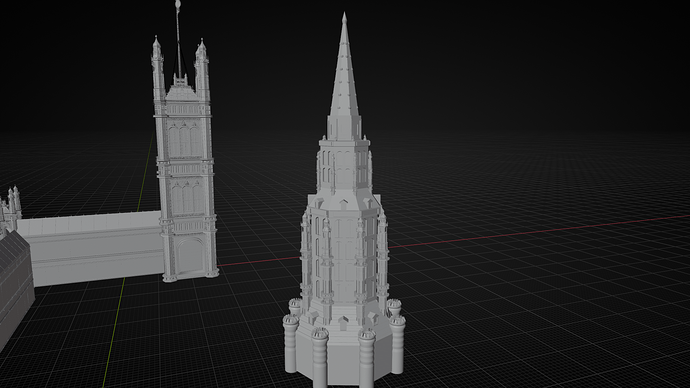Click the far-right corner turret of octagonal tower
This screenshot has height=388, width=690.
coord(397,344)
